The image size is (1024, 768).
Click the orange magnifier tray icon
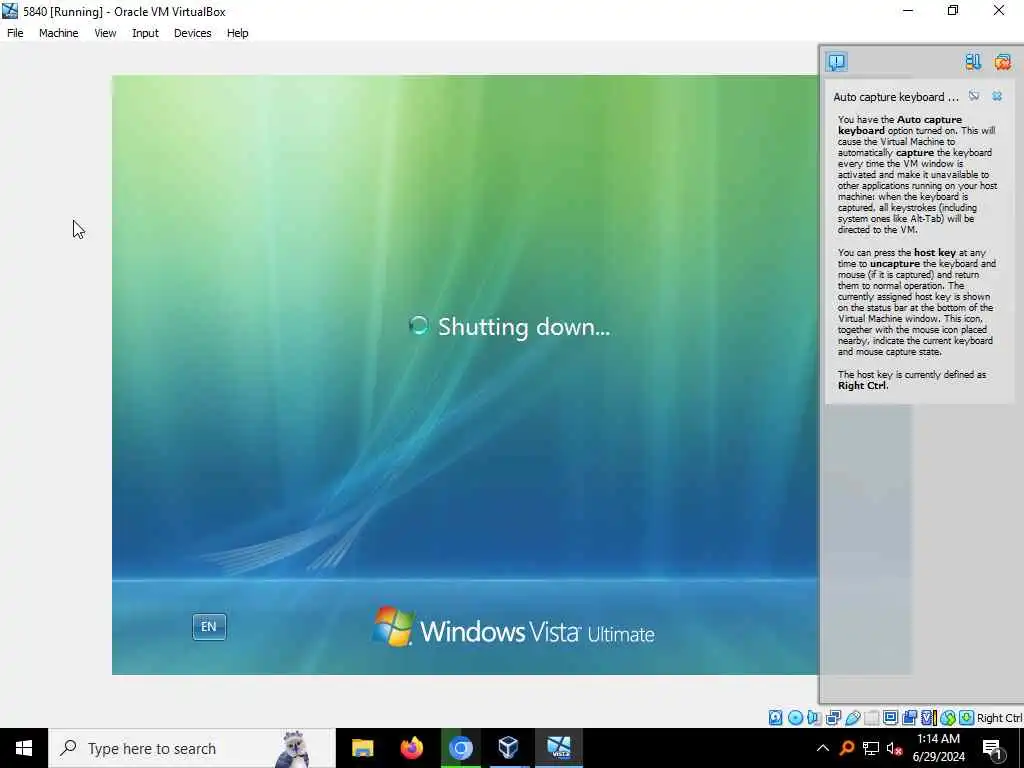(847, 748)
